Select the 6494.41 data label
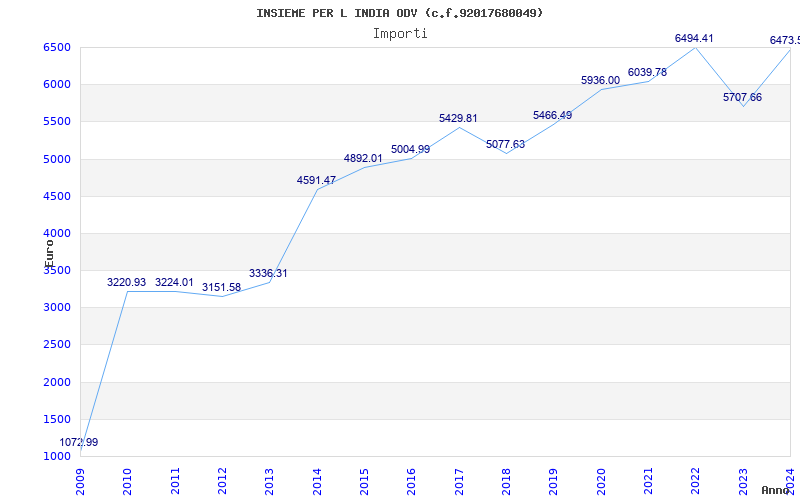 pyautogui.click(x=694, y=38)
